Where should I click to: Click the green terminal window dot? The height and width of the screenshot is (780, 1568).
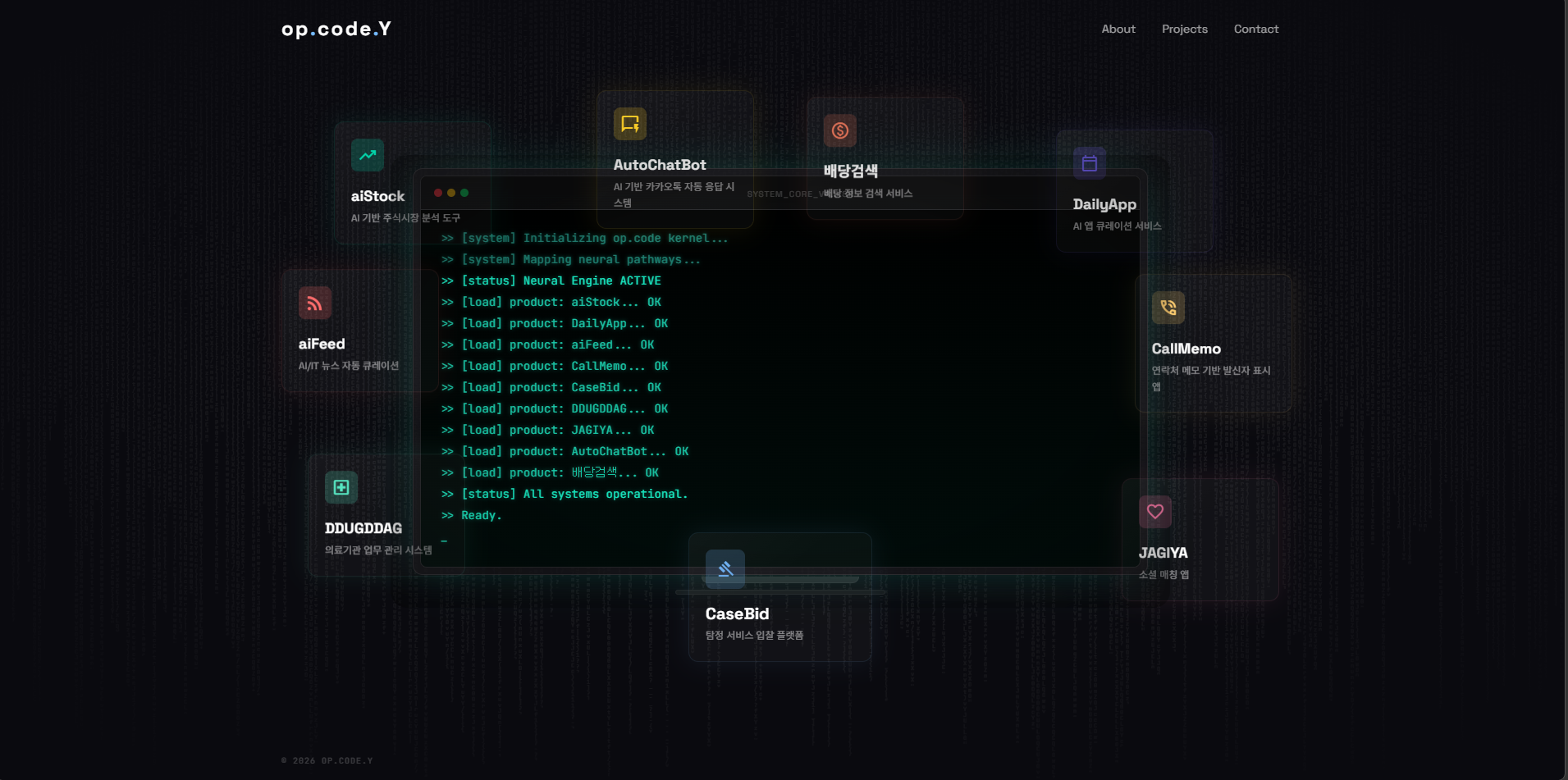464,193
